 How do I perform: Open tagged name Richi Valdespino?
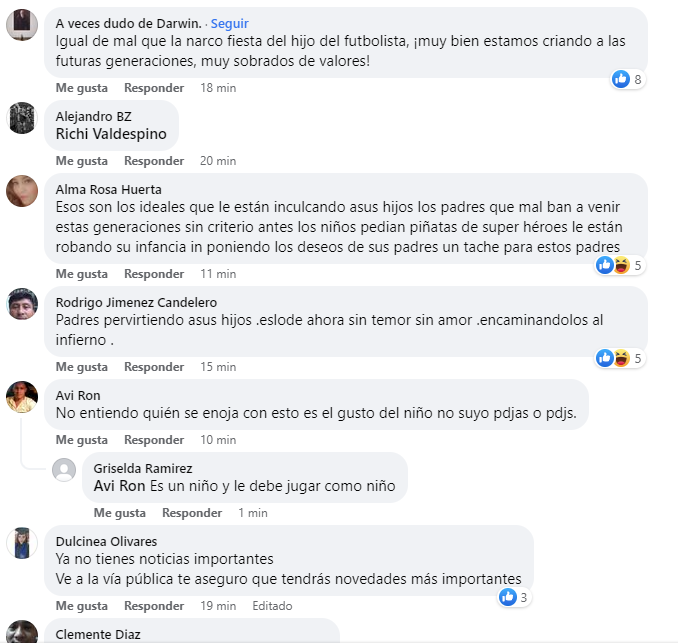coord(111,134)
